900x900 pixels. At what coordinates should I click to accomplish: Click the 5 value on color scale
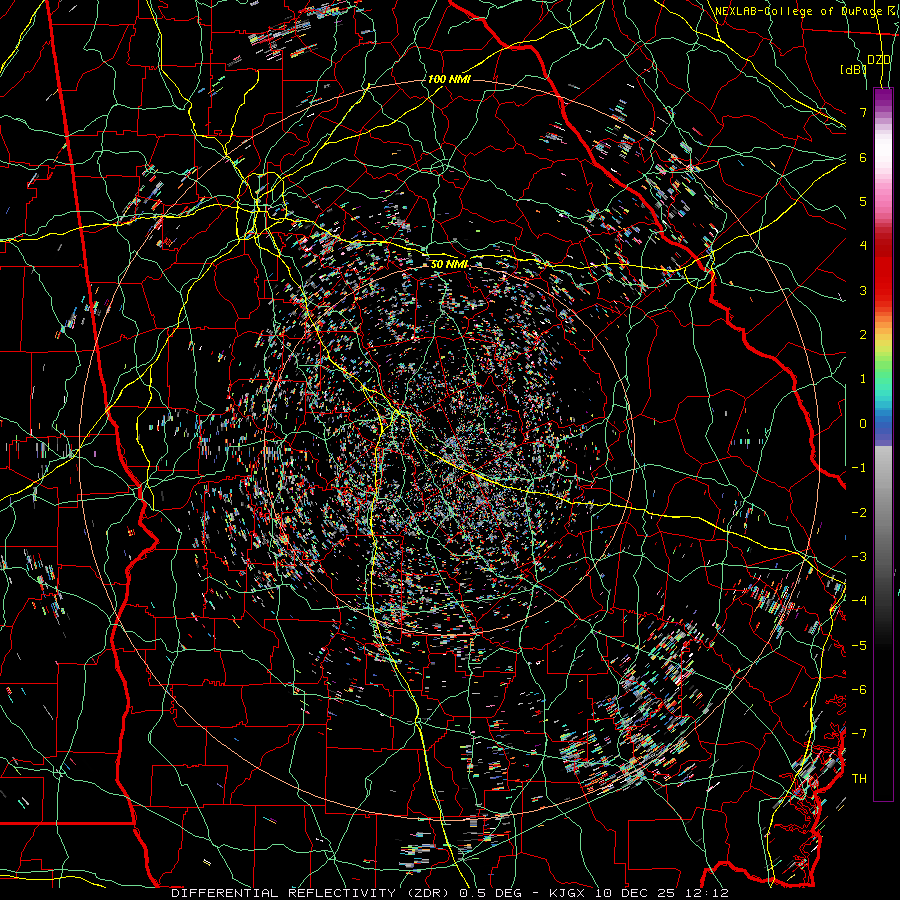point(863,201)
